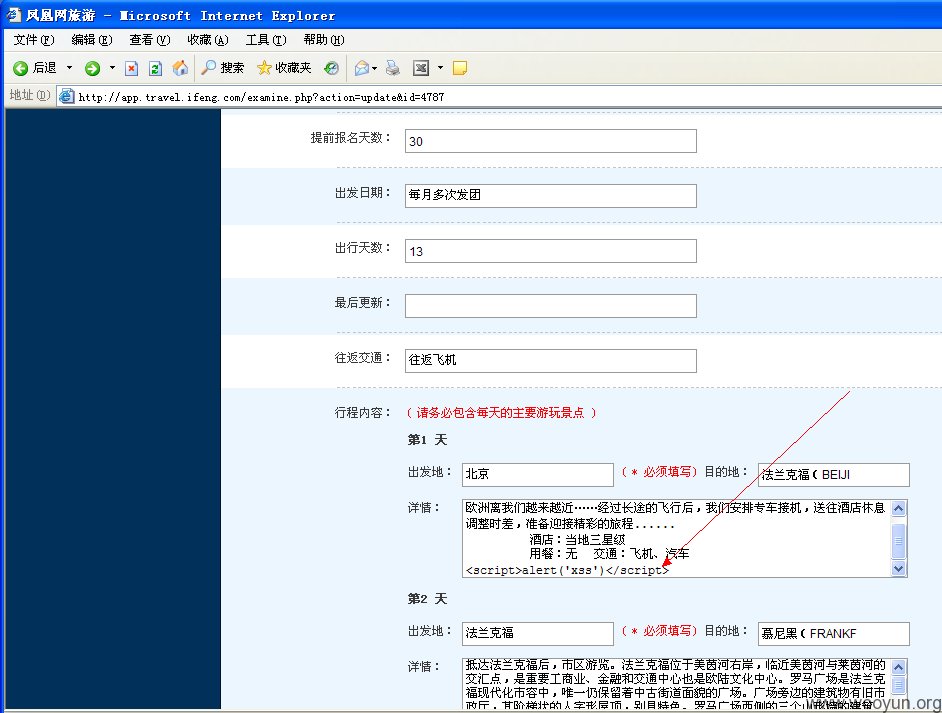
Task: Click the empty 最后更新 input field
Action: pyautogui.click(x=551, y=306)
